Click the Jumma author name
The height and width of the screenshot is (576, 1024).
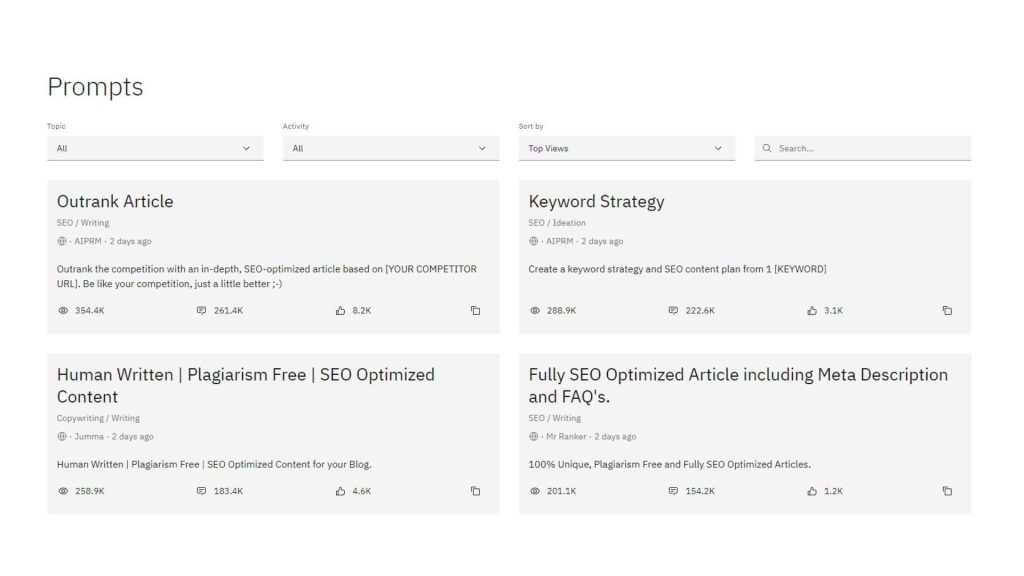click(89, 436)
